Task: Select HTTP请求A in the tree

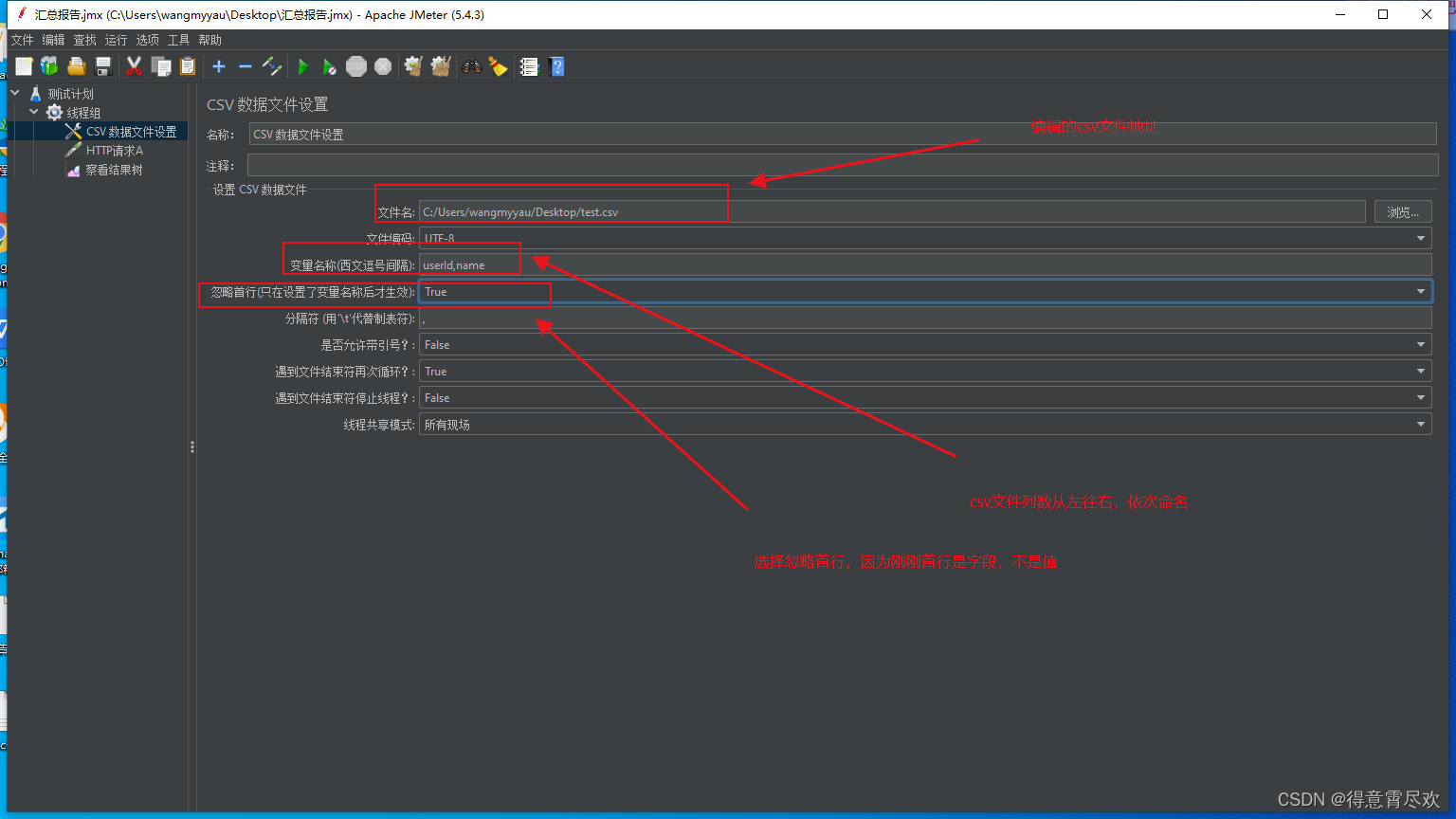Action: [115, 151]
